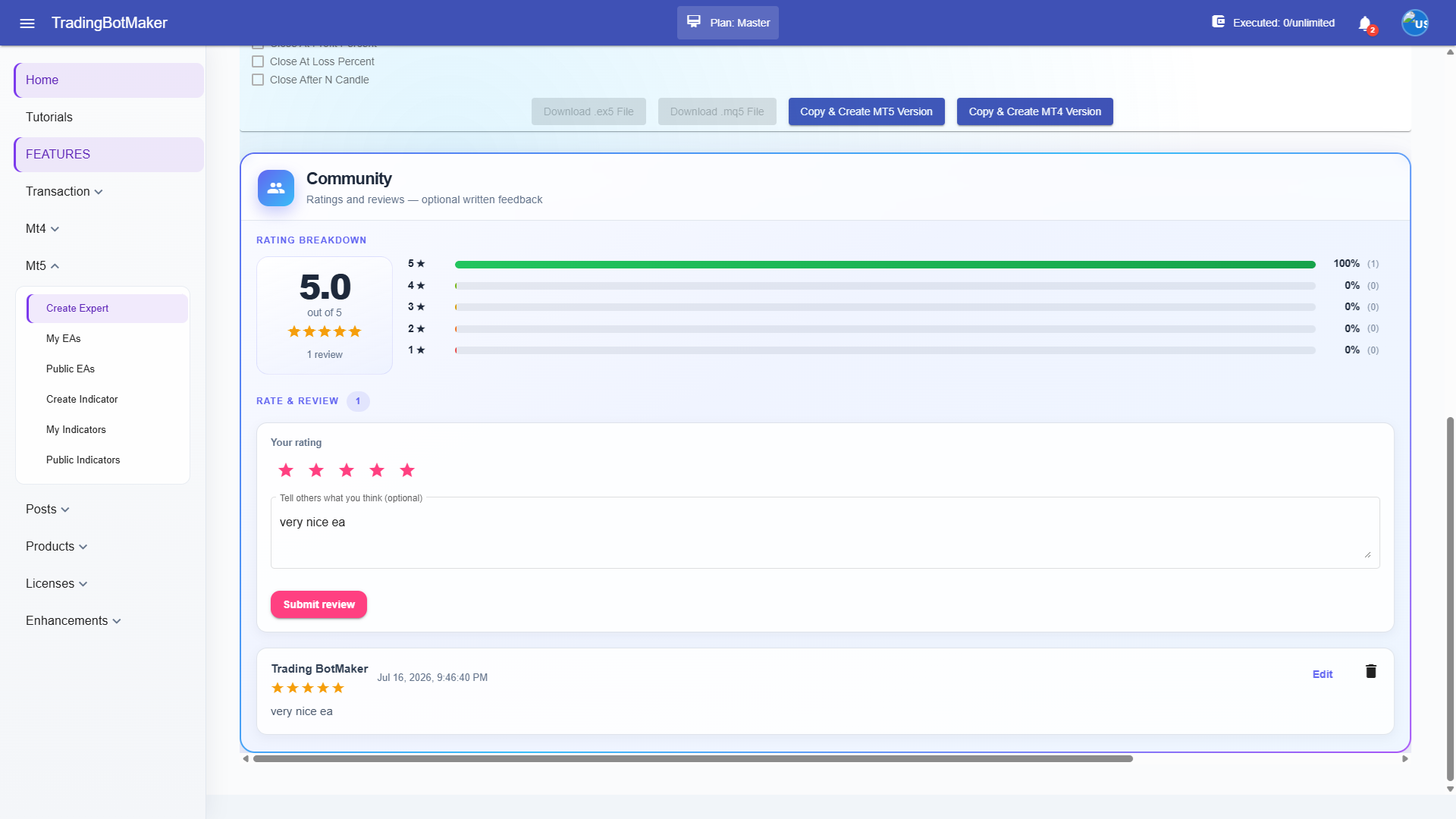This screenshot has width=1456, height=819.
Task: Click the Community group icon
Action: 276,188
